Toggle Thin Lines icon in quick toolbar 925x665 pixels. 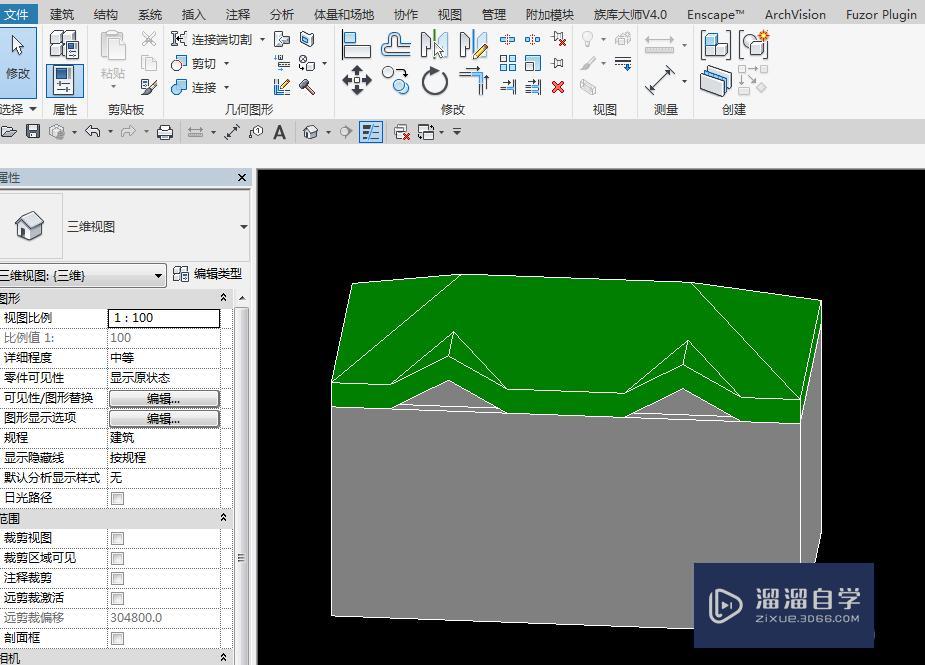(371, 132)
